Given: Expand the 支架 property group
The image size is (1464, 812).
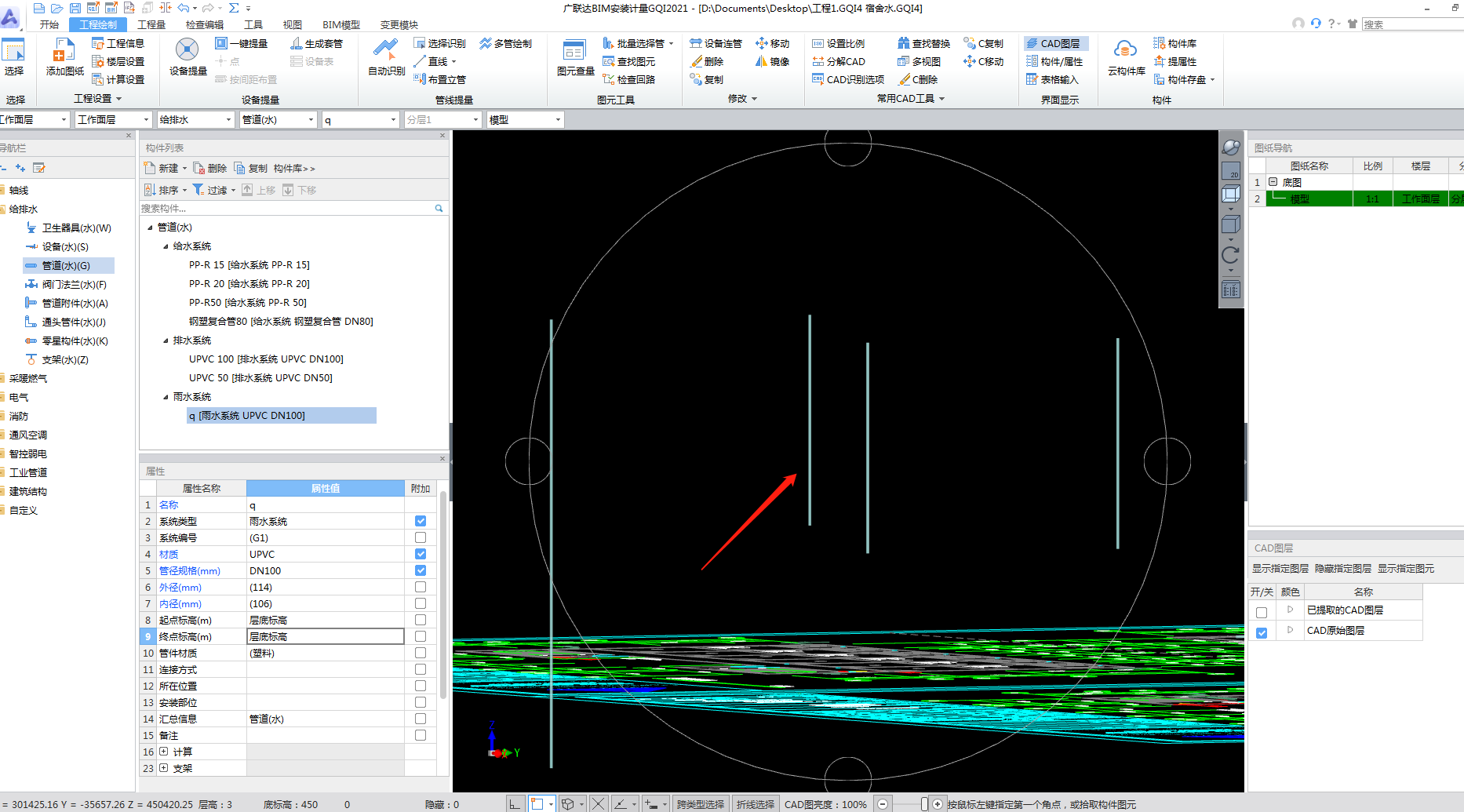Looking at the screenshot, I should point(163,768).
